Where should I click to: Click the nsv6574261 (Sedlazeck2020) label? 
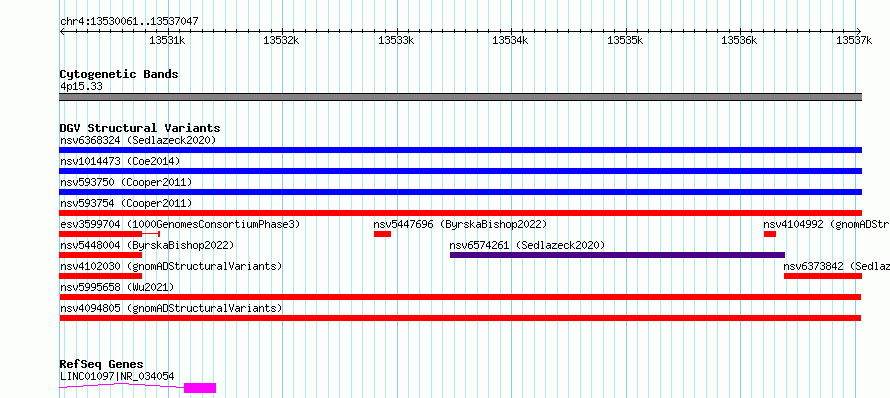click(527, 245)
